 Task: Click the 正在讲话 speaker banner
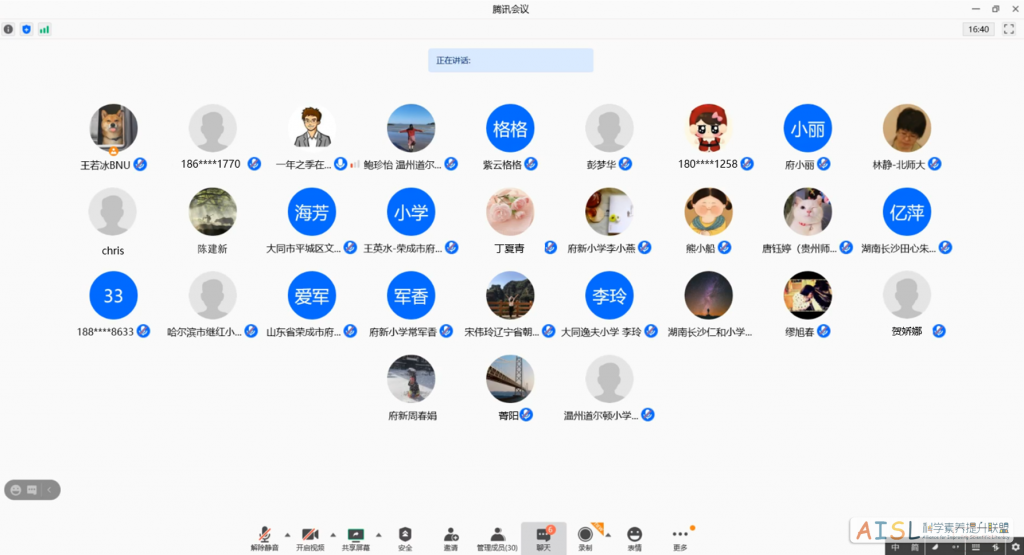click(x=511, y=60)
